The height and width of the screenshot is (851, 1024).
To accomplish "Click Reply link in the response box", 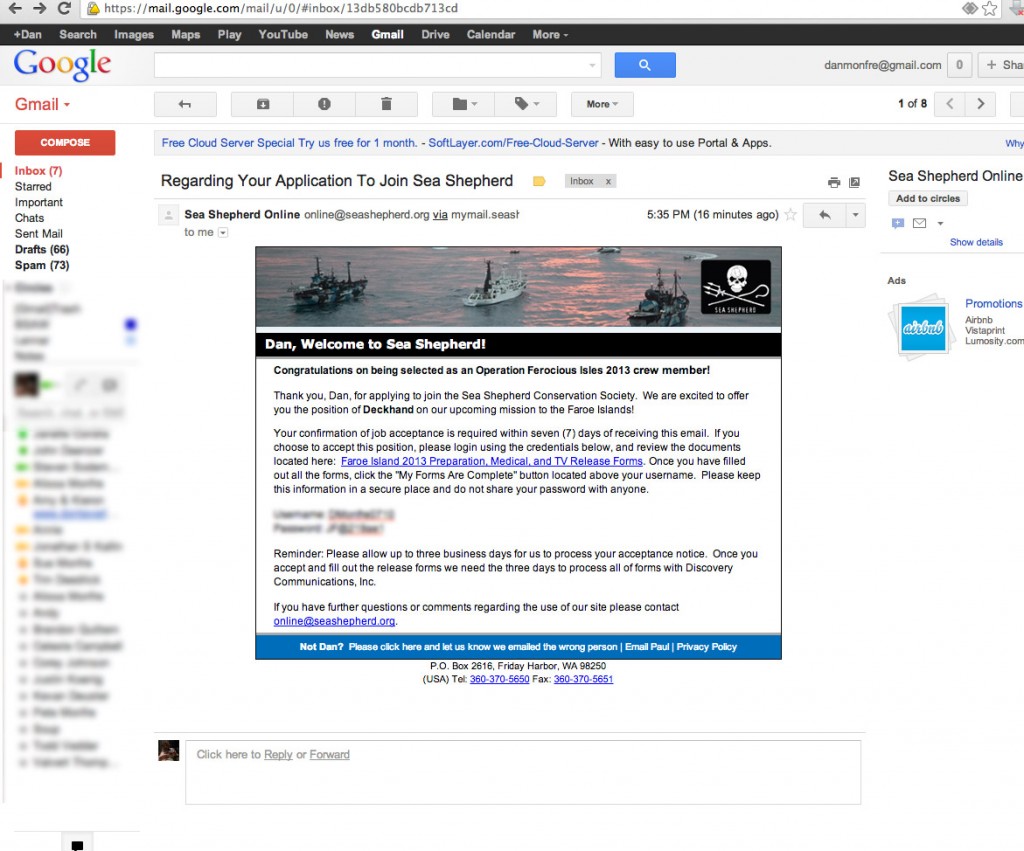I will tap(278, 754).
